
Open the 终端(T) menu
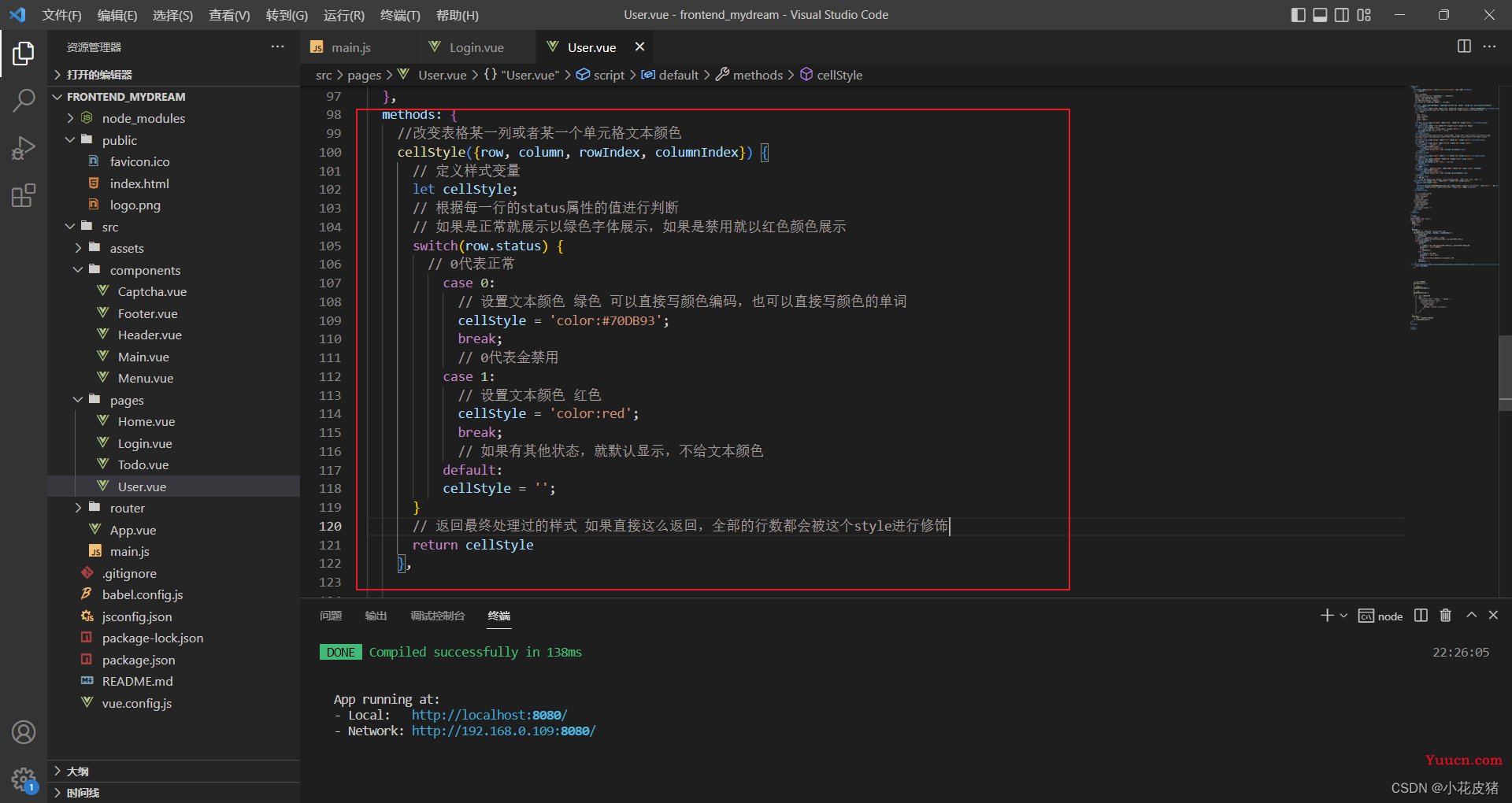pyautogui.click(x=400, y=15)
